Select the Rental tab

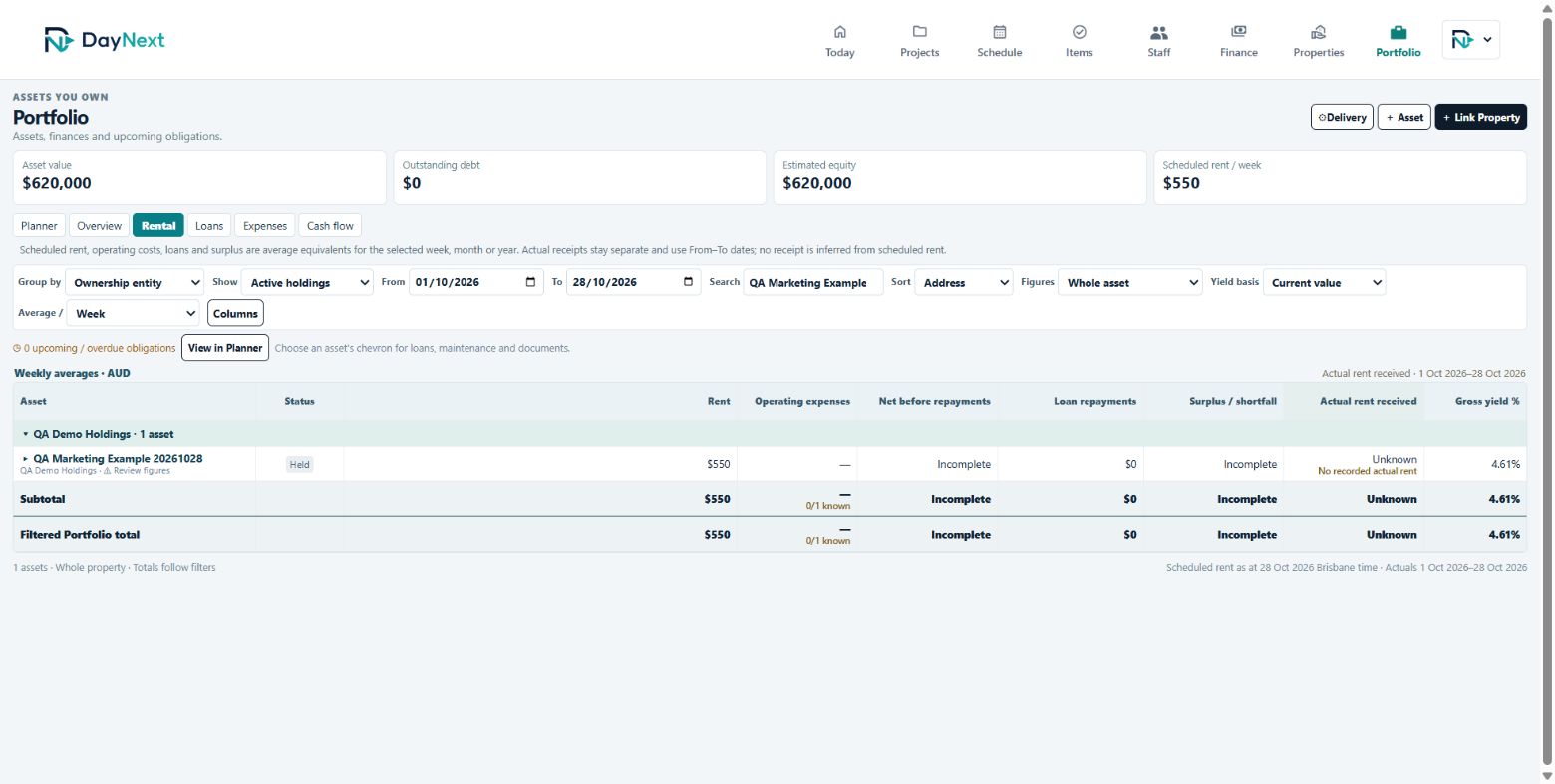(158, 226)
